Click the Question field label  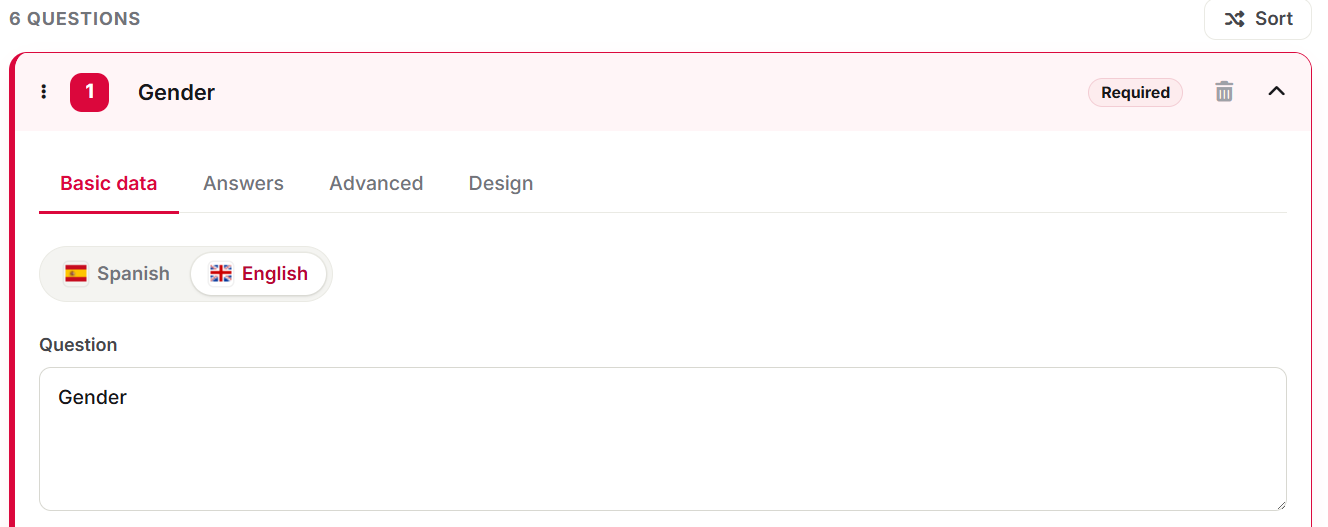coord(78,345)
